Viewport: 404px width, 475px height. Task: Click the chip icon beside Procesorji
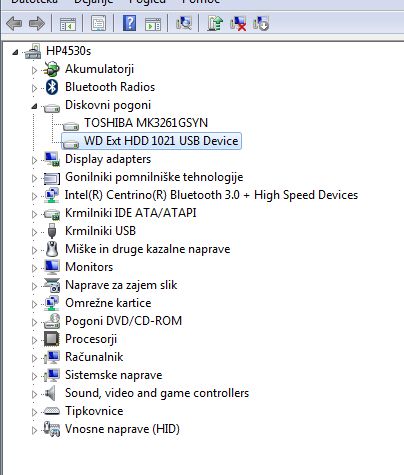(52, 339)
